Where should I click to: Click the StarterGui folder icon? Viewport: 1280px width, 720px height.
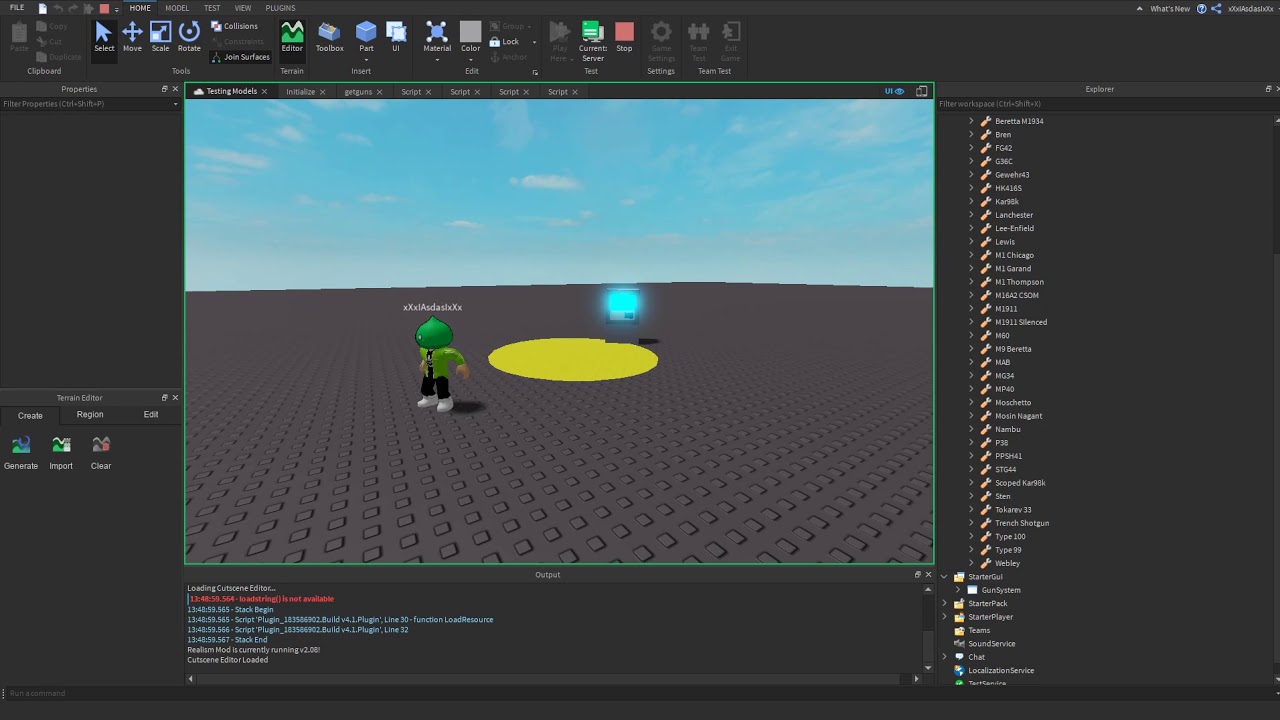pyautogui.click(x=959, y=577)
